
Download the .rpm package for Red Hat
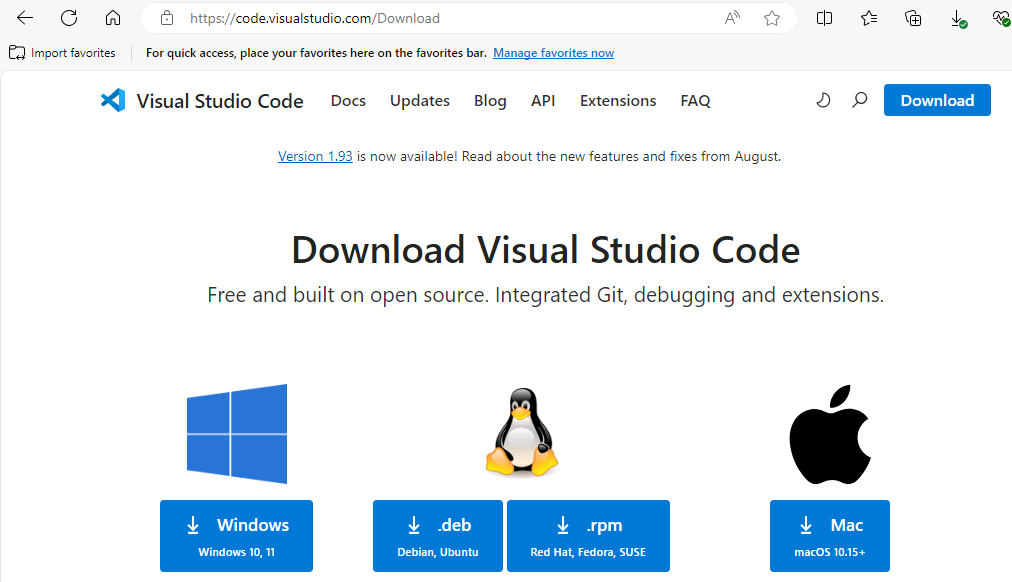(588, 536)
